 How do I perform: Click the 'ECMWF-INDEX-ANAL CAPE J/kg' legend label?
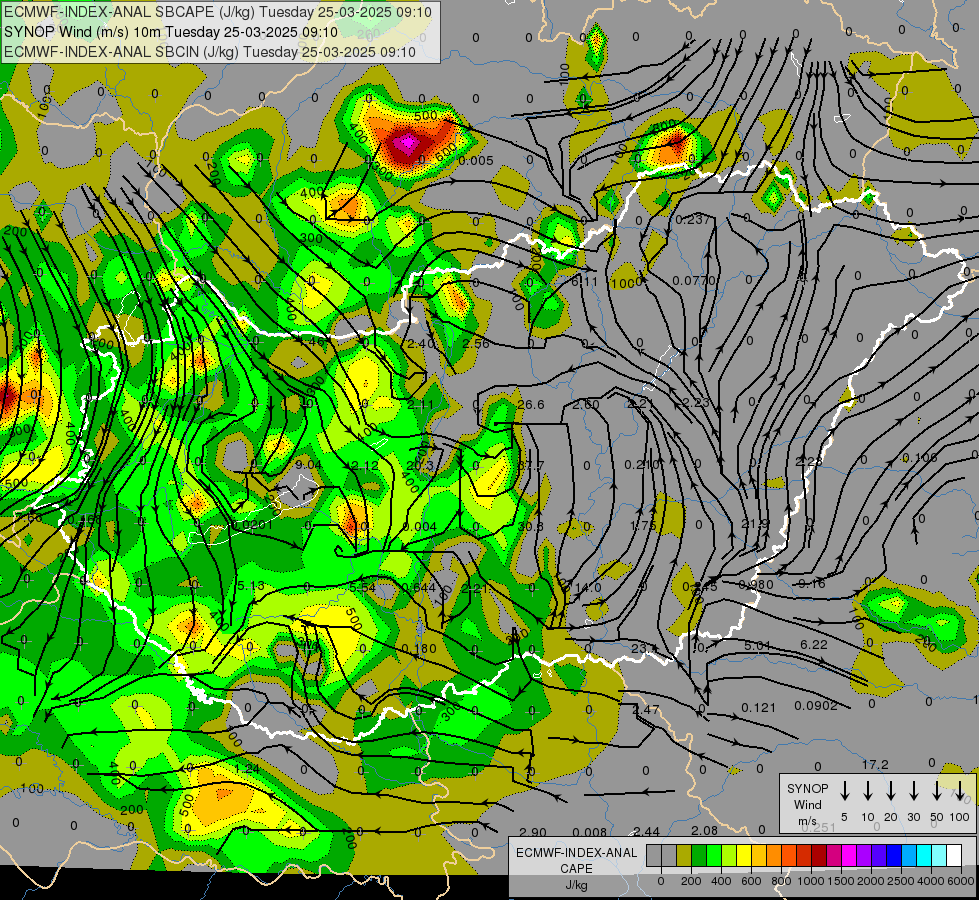(576, 868)
